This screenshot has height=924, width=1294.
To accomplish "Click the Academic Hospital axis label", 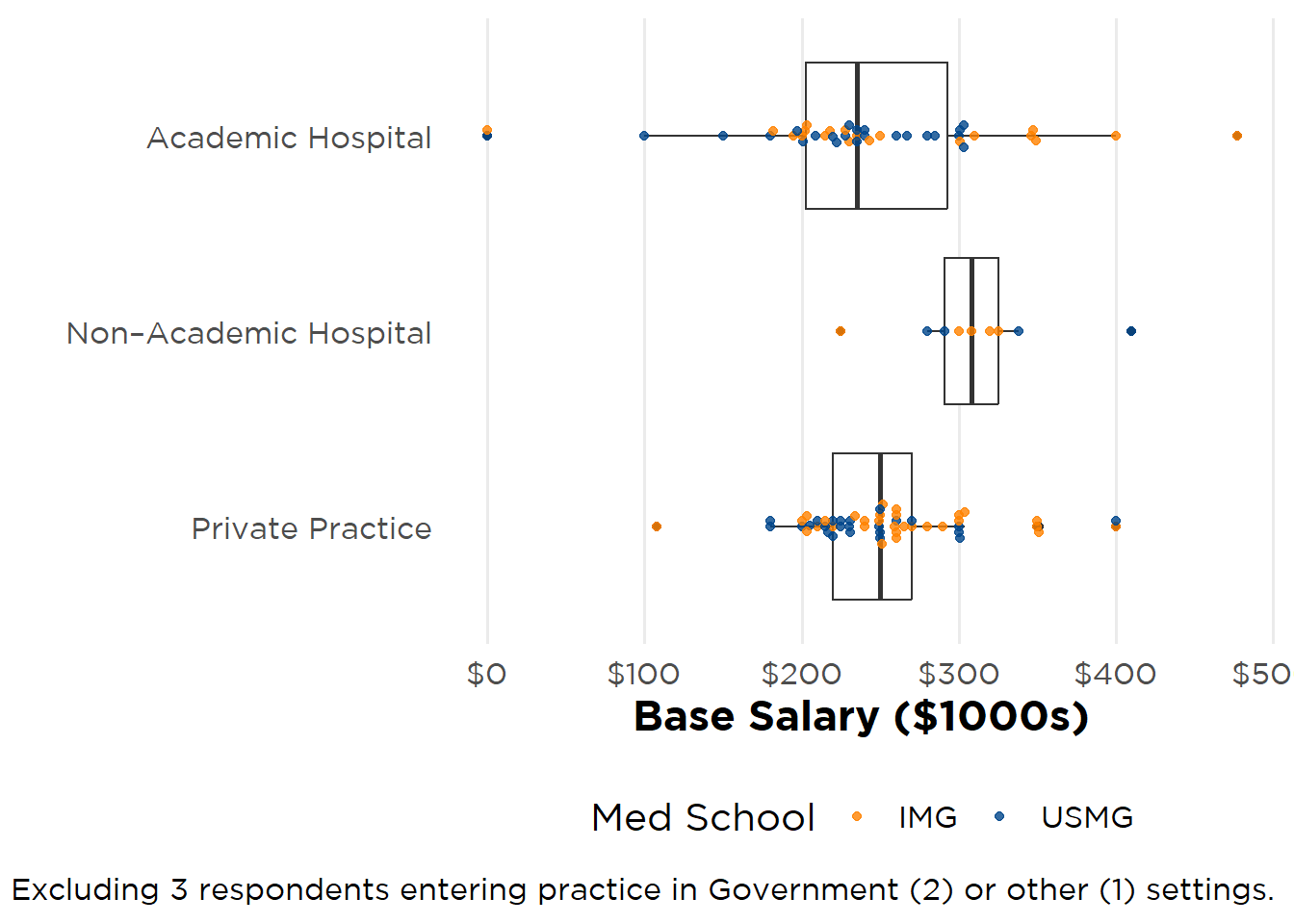I will 289,138.
